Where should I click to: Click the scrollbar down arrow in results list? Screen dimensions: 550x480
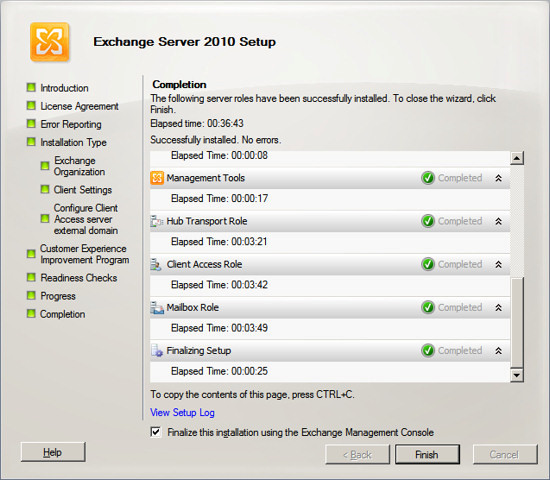point(517,375)
